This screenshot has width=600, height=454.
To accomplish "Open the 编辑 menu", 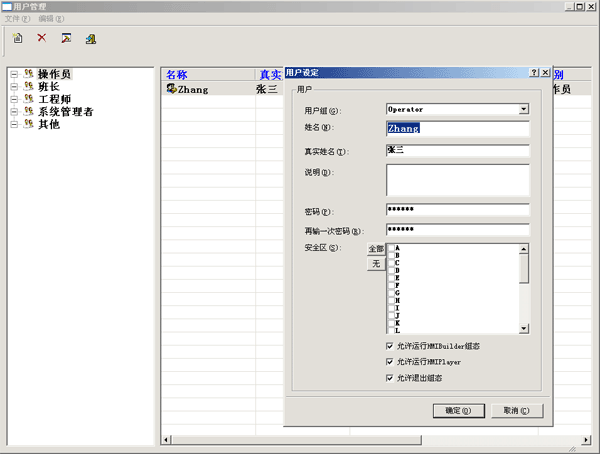I will point(52,18).
